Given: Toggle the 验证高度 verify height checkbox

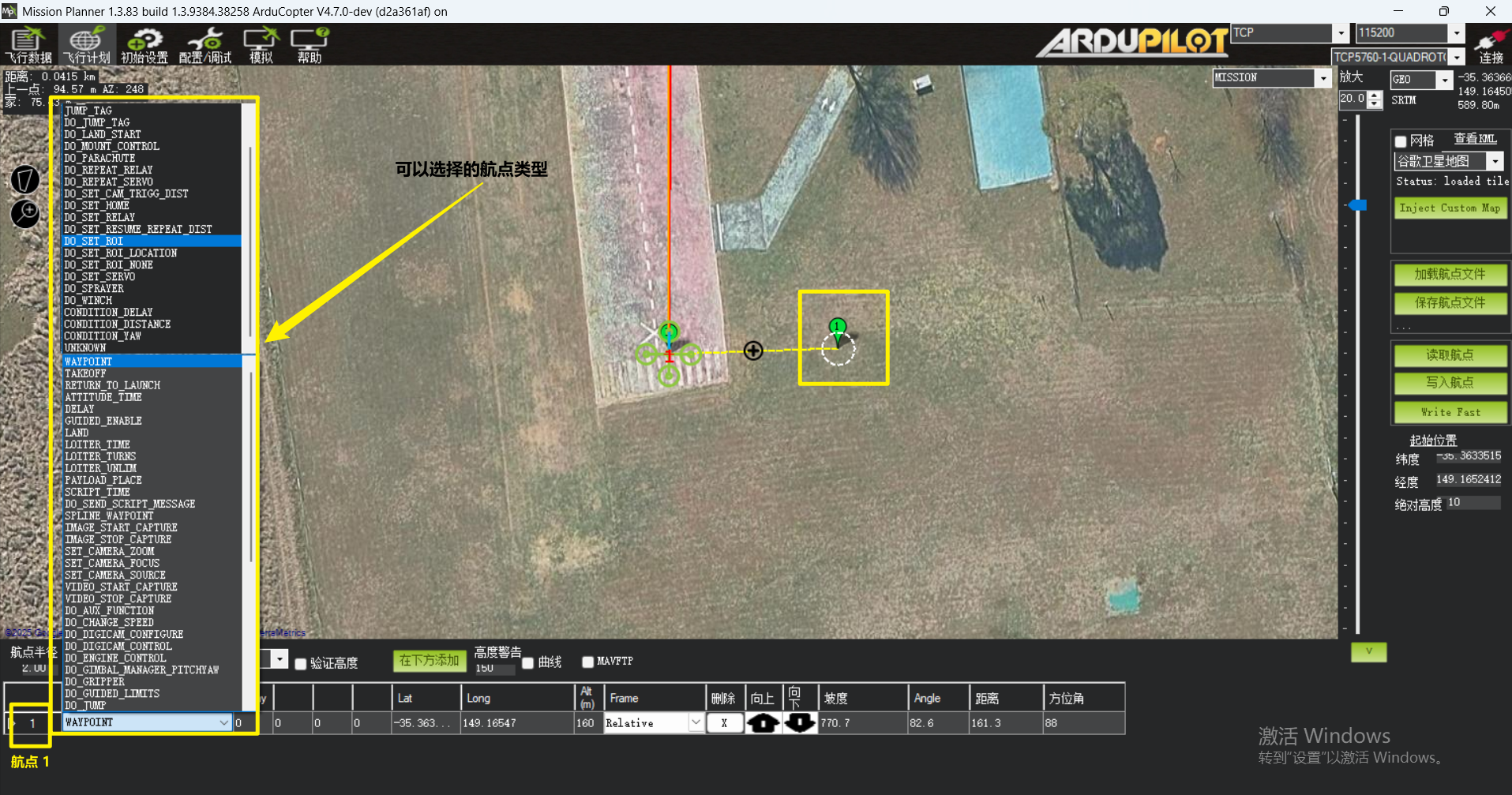Looking at the screenshot, I should point(301,664).
